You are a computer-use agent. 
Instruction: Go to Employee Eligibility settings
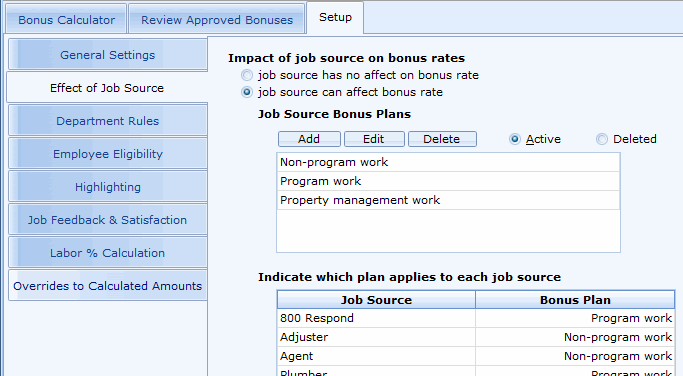(108, 154)
